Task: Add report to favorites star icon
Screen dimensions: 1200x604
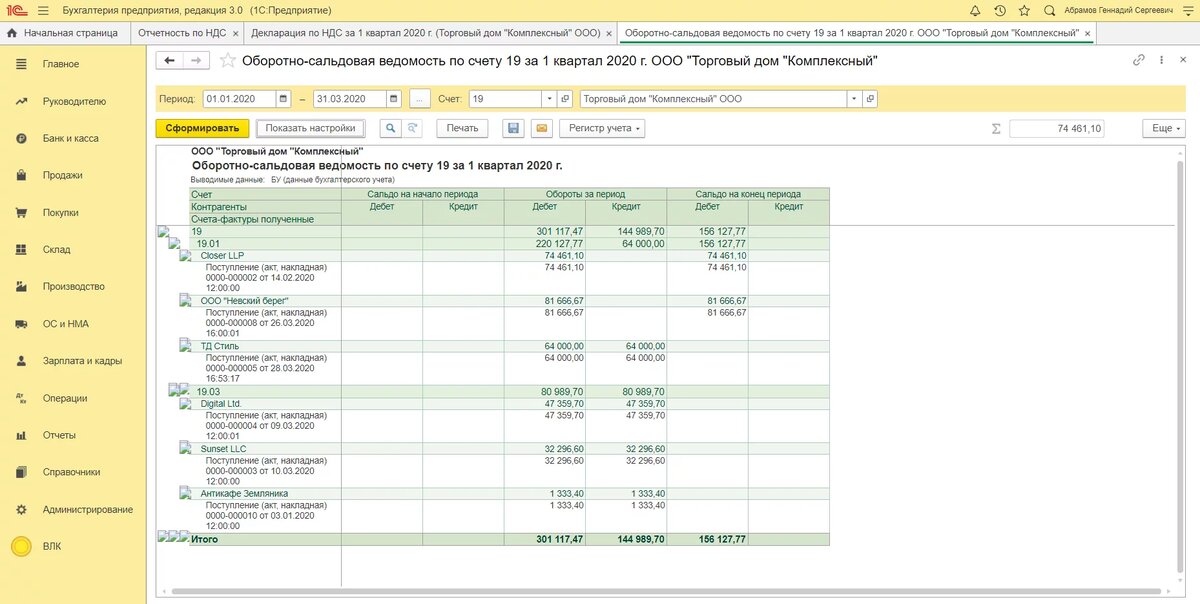Action: point(228,61)
